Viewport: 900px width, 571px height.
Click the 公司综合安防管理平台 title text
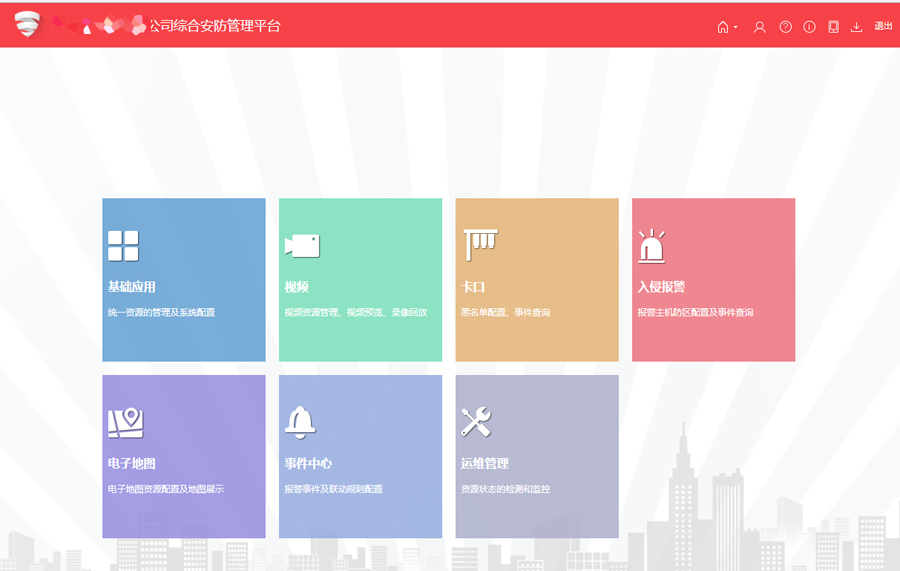coord(215,26)
